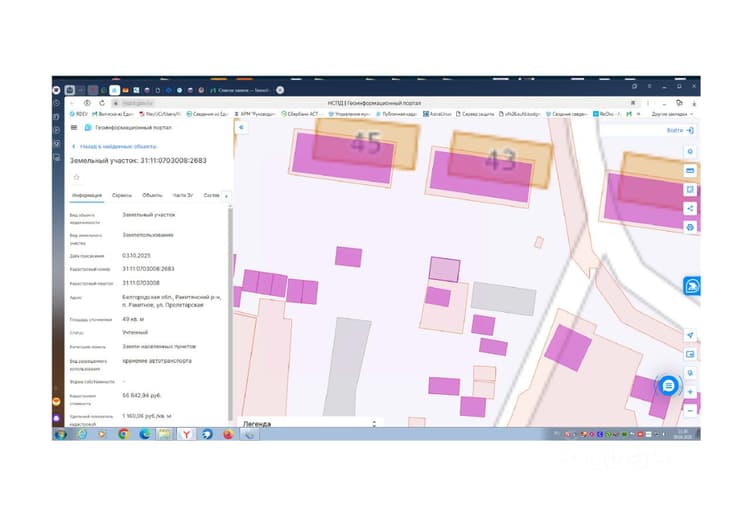Screen dimensions: 750x530
Task: Switch to the Список заявок browser tab
Action: (x=241, y=90)
